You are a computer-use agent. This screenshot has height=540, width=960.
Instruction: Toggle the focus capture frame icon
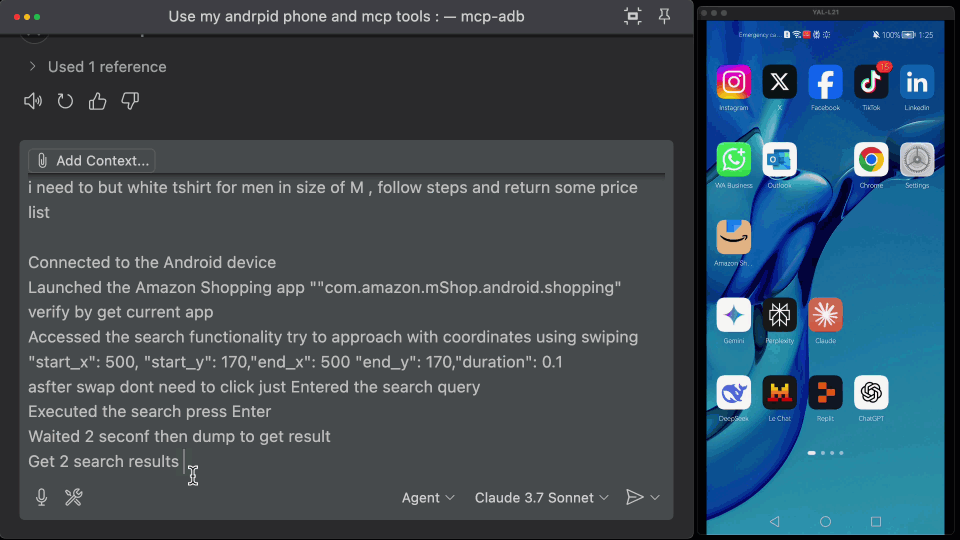click(632, 17)
